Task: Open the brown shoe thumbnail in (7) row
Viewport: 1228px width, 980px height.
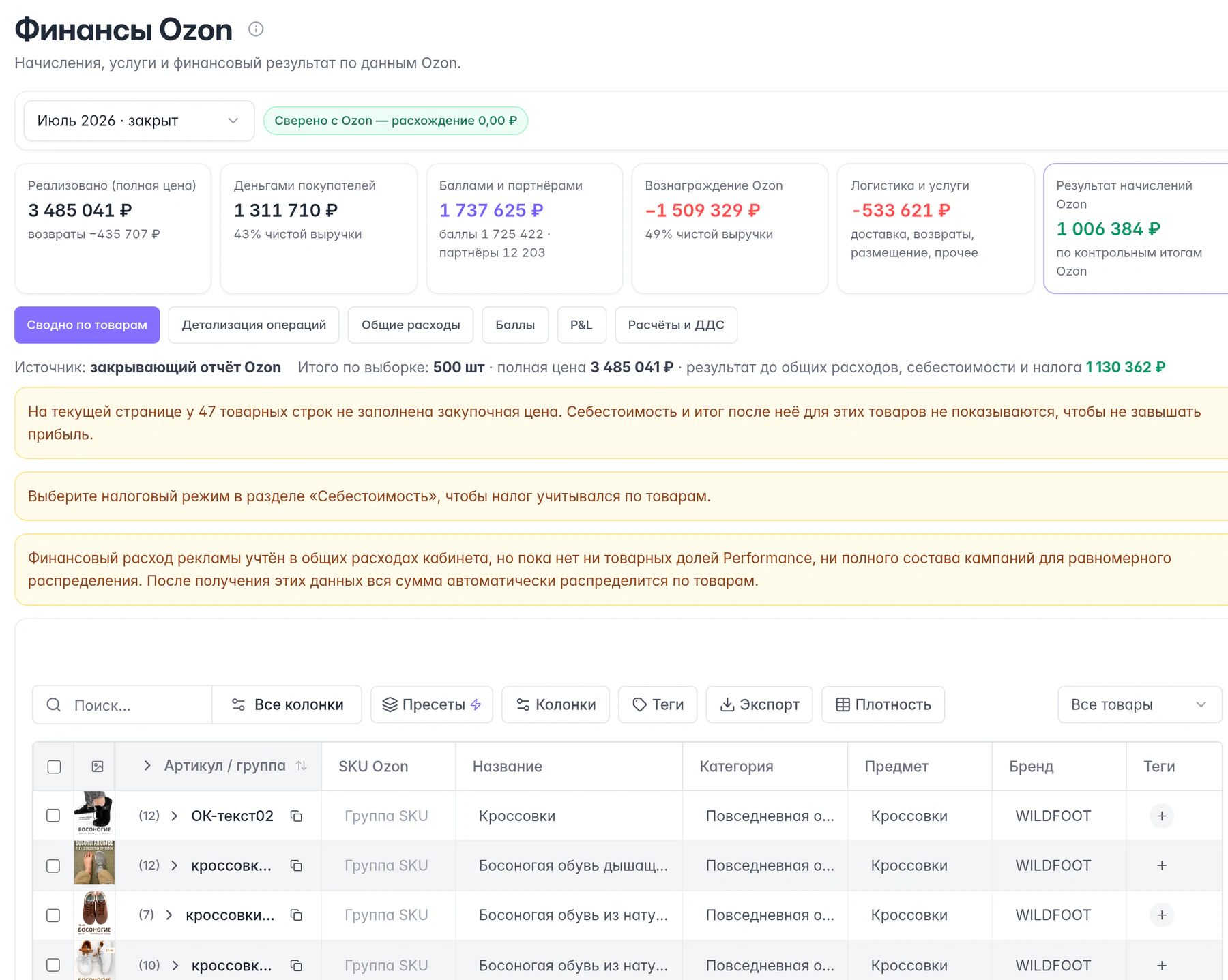Action: point(94,913)
